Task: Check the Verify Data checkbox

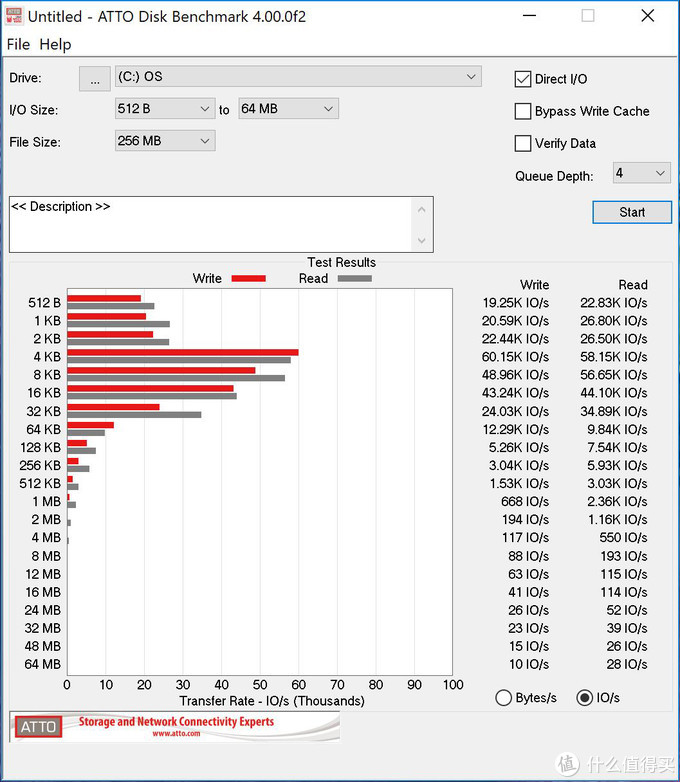Action: click(523, 143)
